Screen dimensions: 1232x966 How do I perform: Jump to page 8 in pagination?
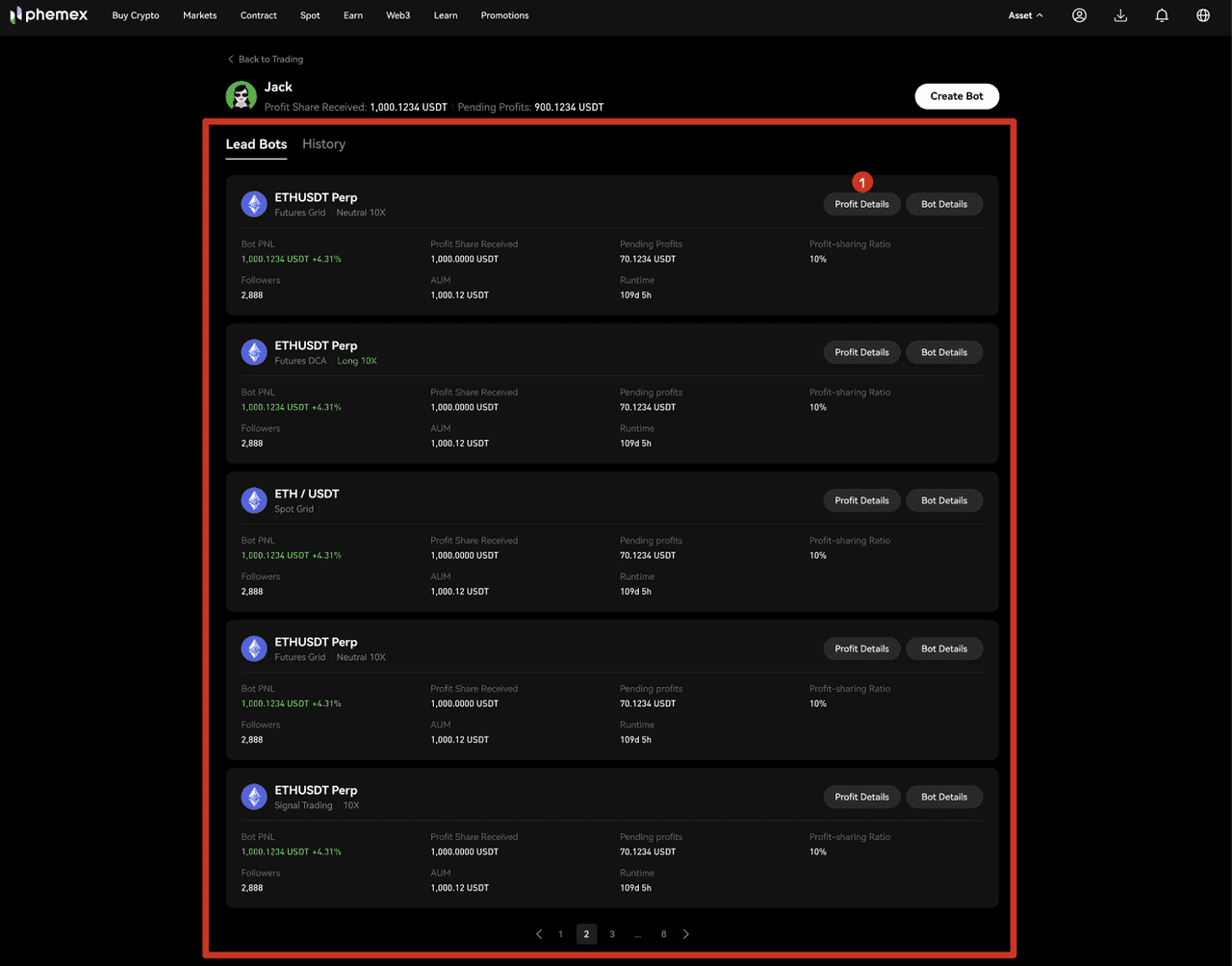[663, 934]
